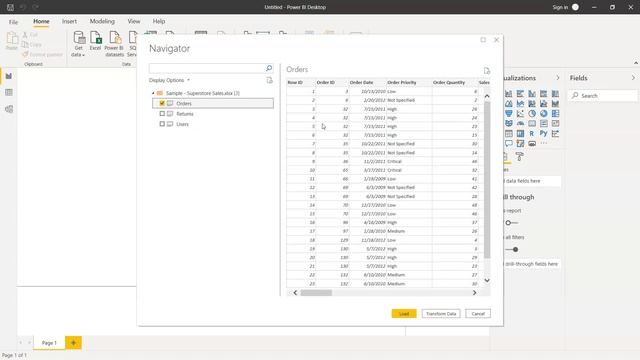Toggle the Cross-report drill through switch
Image resolution: width=640 pixels, height=360 pixels.
[511, 223]
